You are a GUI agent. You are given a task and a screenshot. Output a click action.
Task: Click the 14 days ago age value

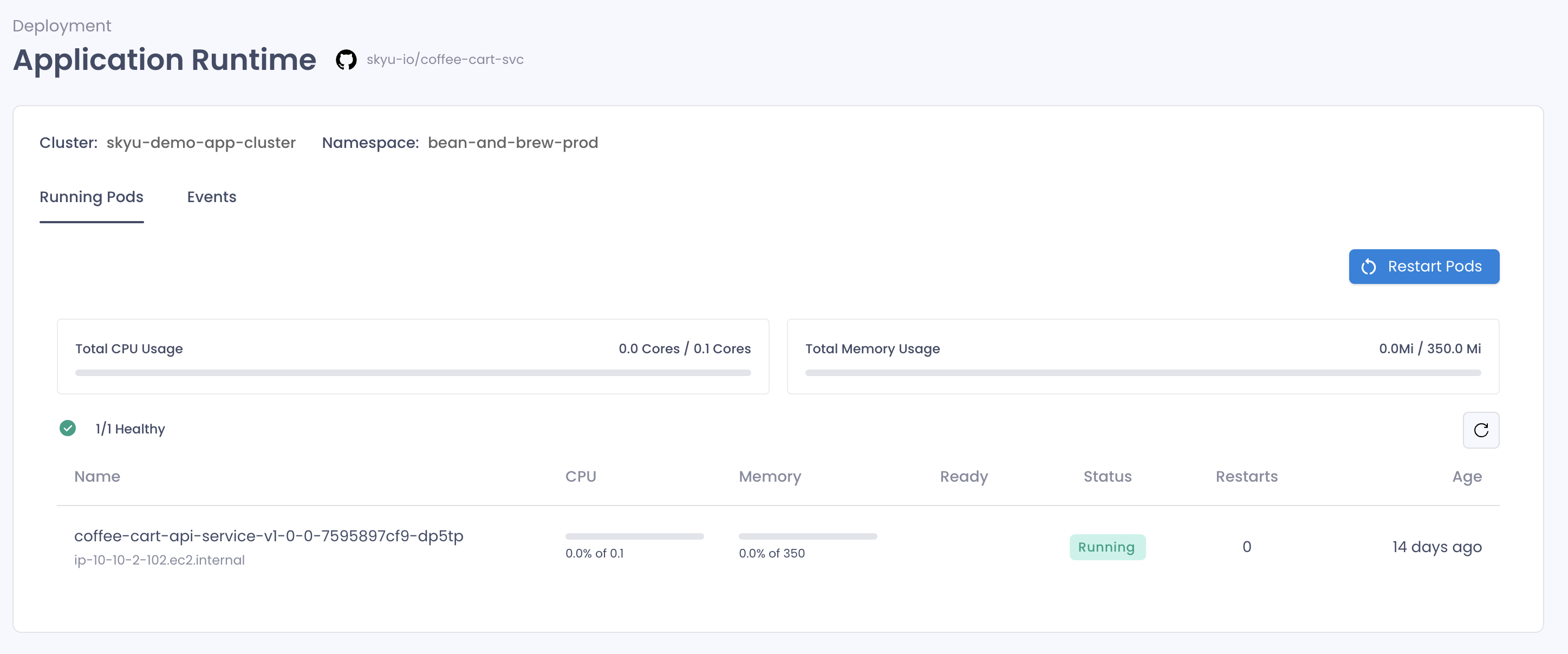(x=1436, y=547)
